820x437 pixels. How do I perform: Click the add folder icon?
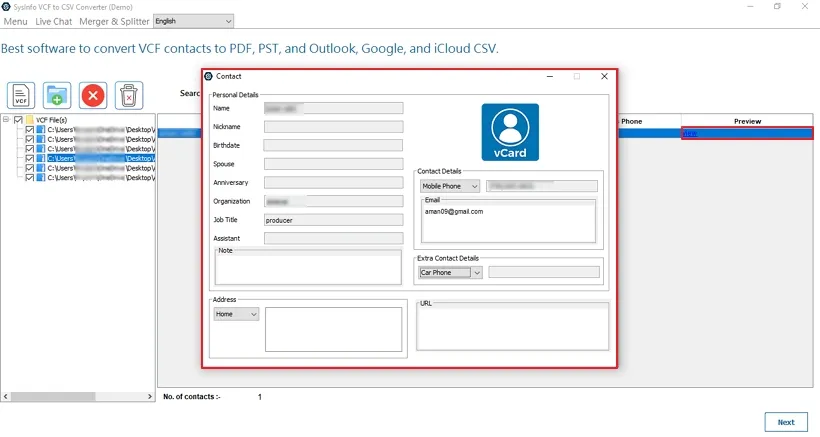pyautogui.click(x=57, y=95)
